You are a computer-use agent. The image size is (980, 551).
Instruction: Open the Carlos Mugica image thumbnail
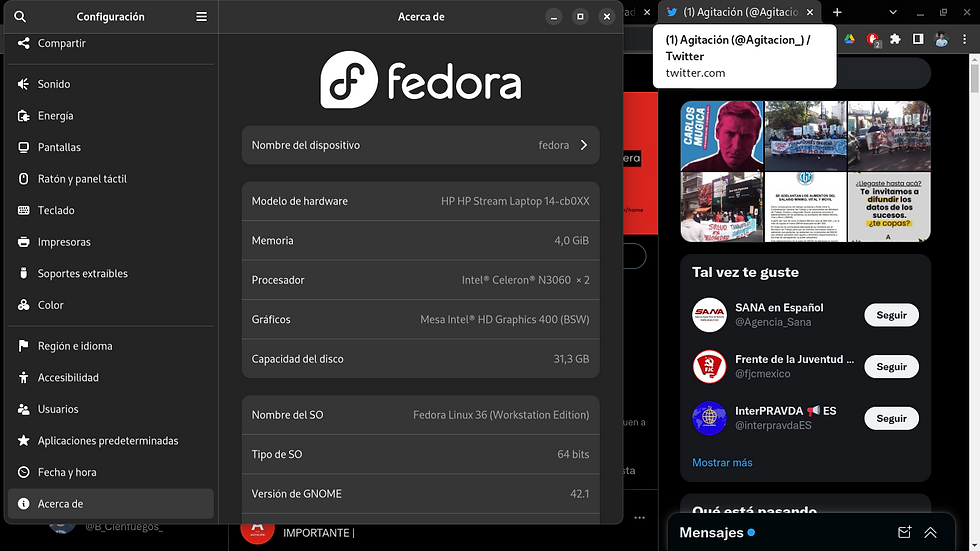pos(722,136)
